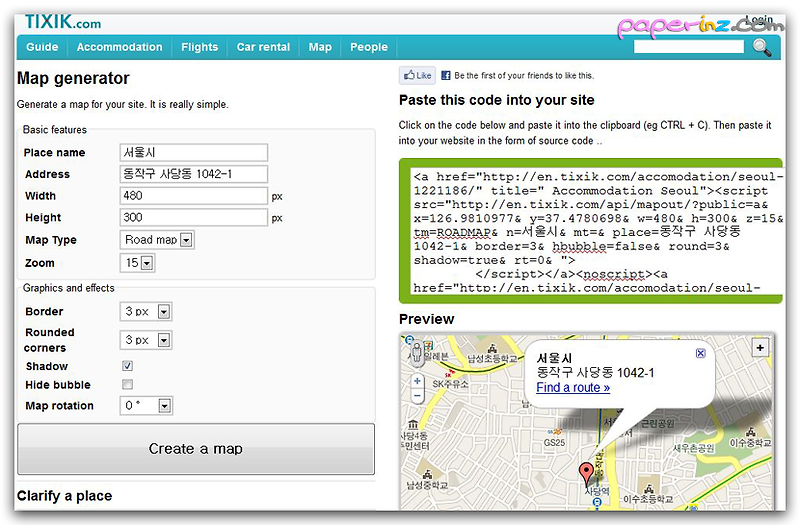Click the GS25 label on map
The image size is (800, 525).
click(x=554, y=442)
